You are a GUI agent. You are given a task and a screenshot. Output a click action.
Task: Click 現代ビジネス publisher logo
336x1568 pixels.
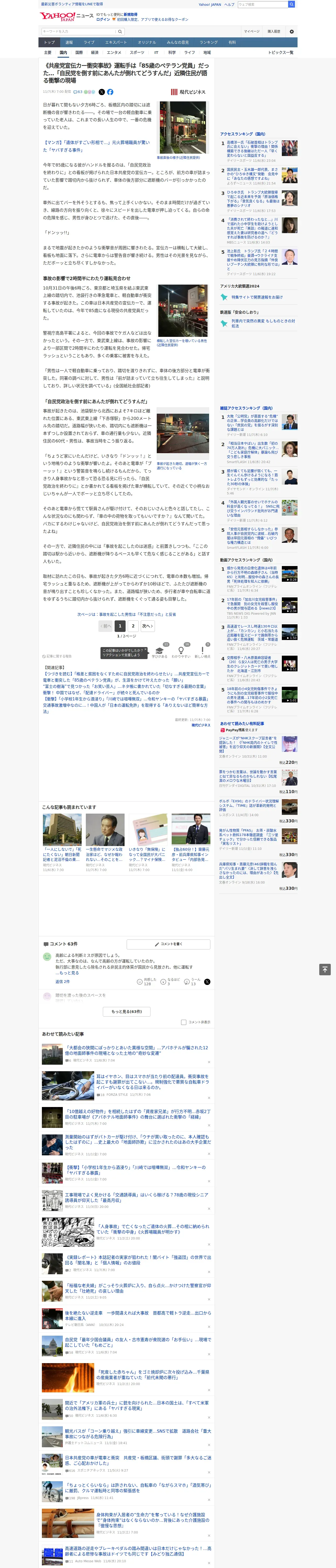(x=188, y=92)
